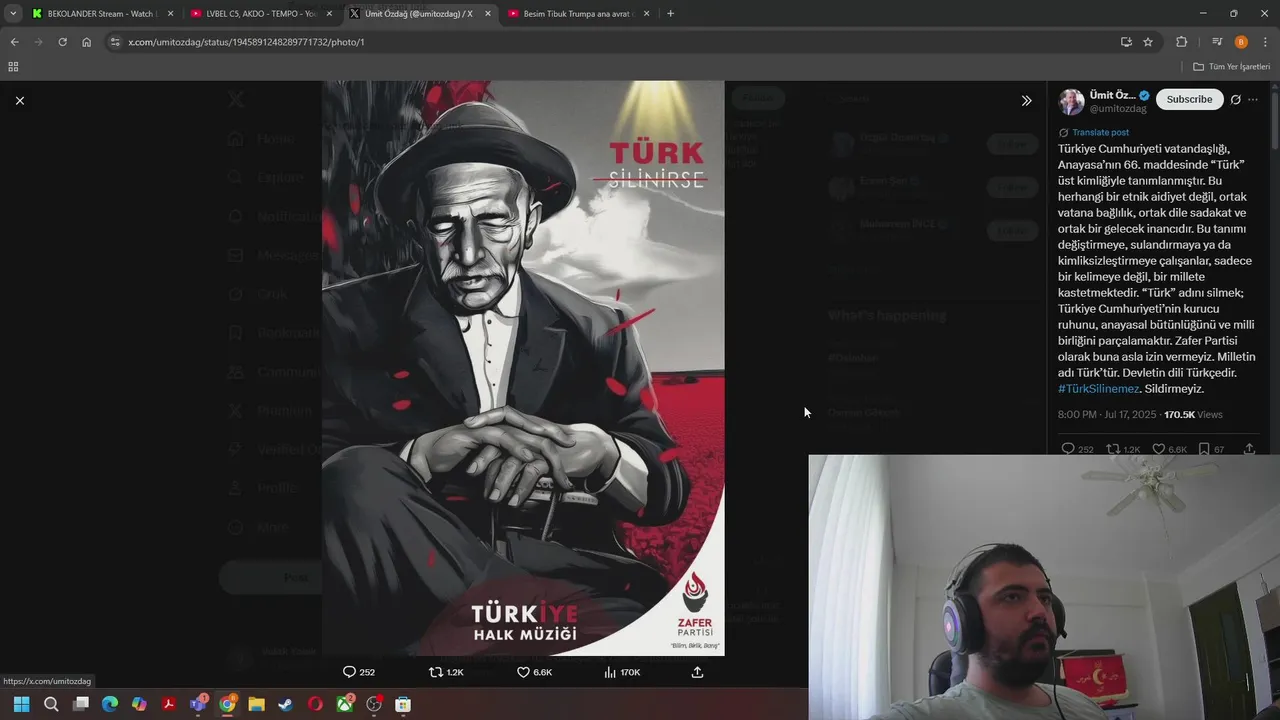The height and width of the screenshot is (720, 1280).
Task: Like the post using the heart below the photo
Action: [x=523, y=672]
